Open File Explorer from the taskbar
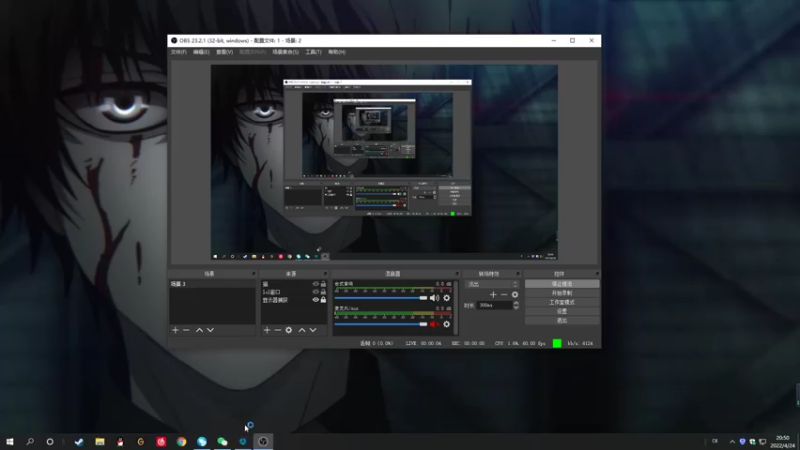This screenshot has height=450, width=800. [99, 442]
